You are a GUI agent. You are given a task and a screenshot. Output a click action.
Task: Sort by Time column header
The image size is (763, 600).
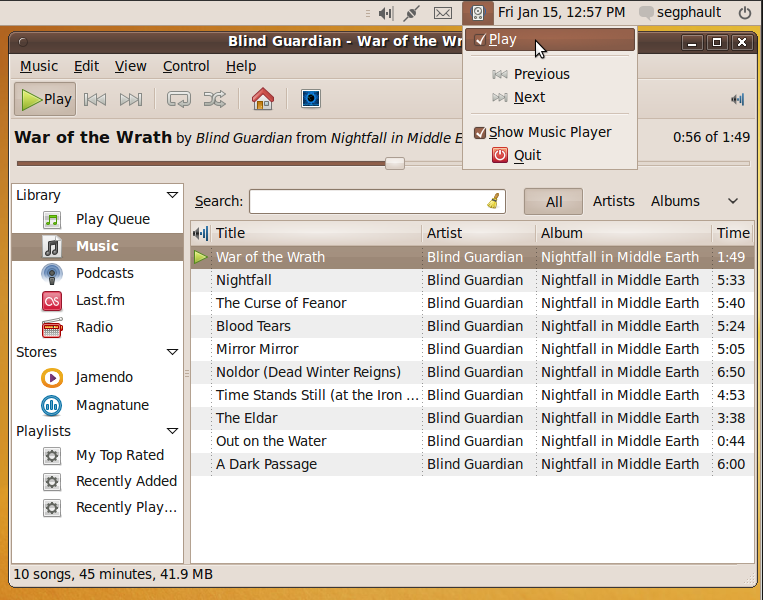[733, 233]
